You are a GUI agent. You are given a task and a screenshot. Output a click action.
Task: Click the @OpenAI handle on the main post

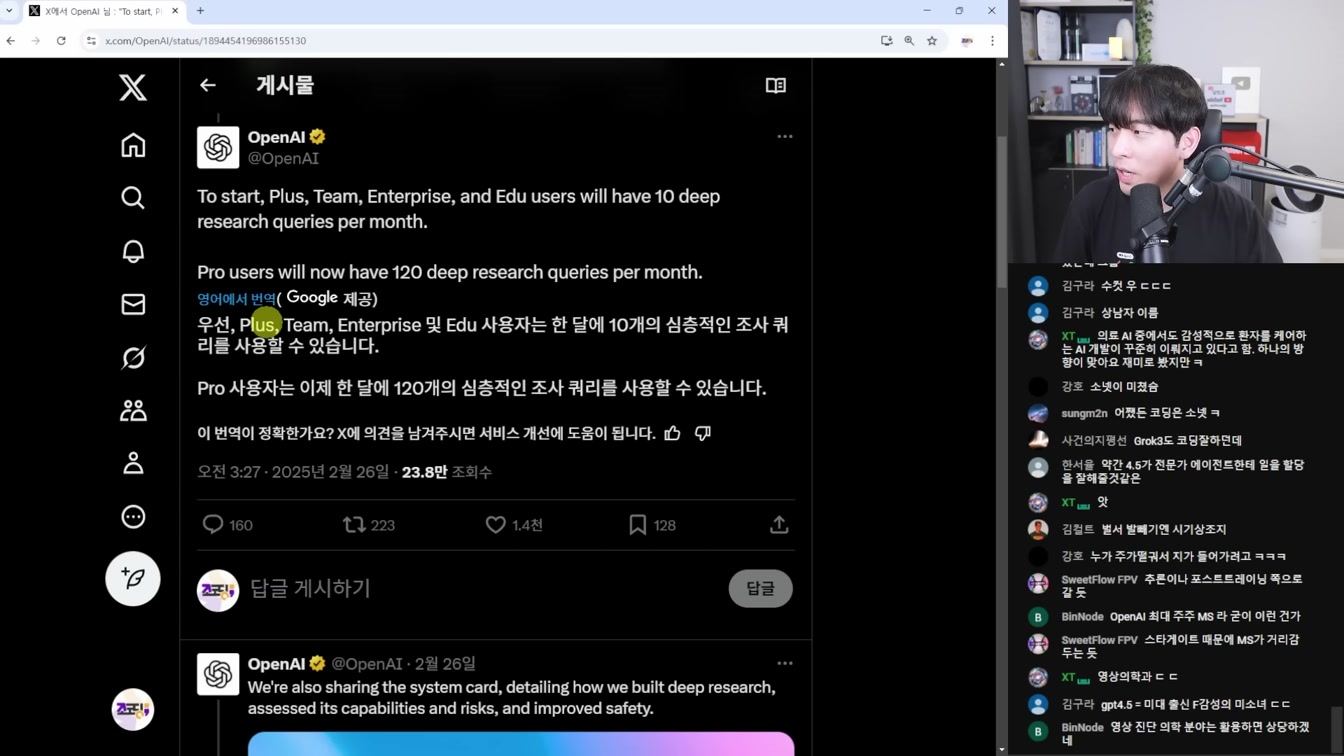click(x=283, y=159)
